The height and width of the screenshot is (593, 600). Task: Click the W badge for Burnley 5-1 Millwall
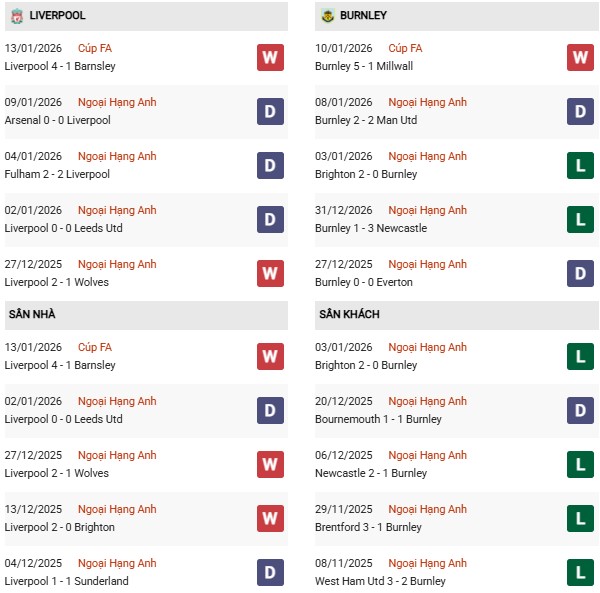580,57
